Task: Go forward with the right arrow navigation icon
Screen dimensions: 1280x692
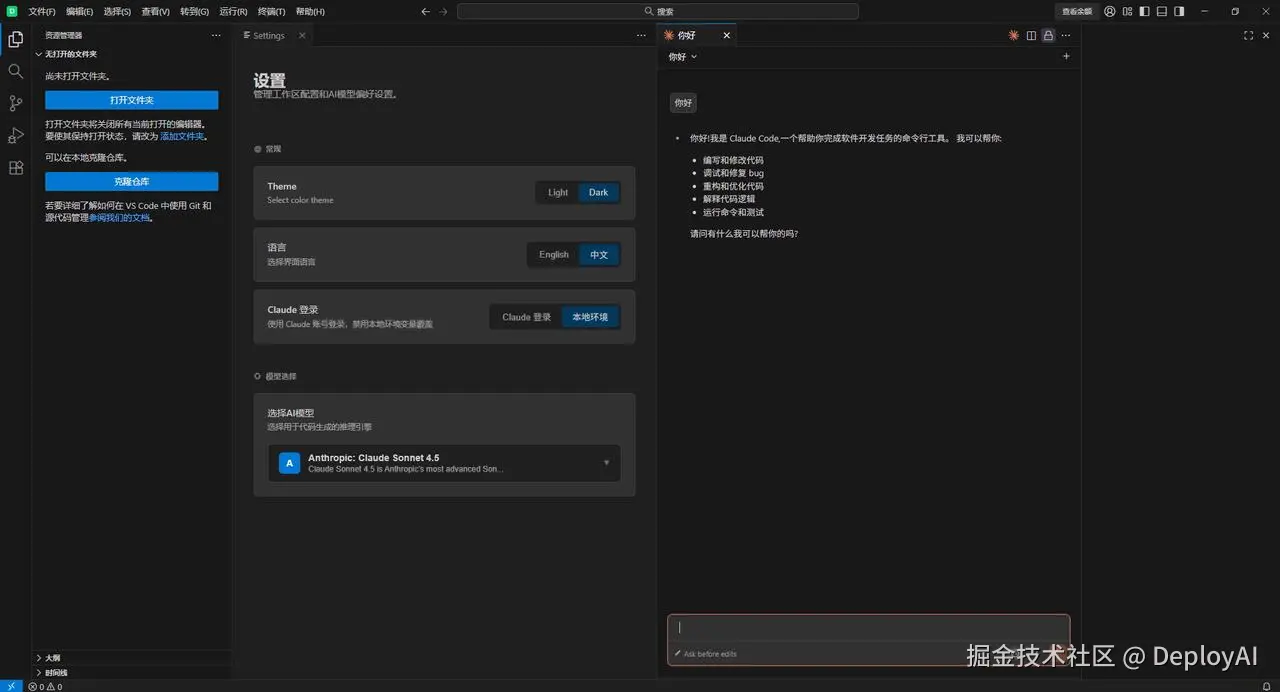Action: point(443,11)
